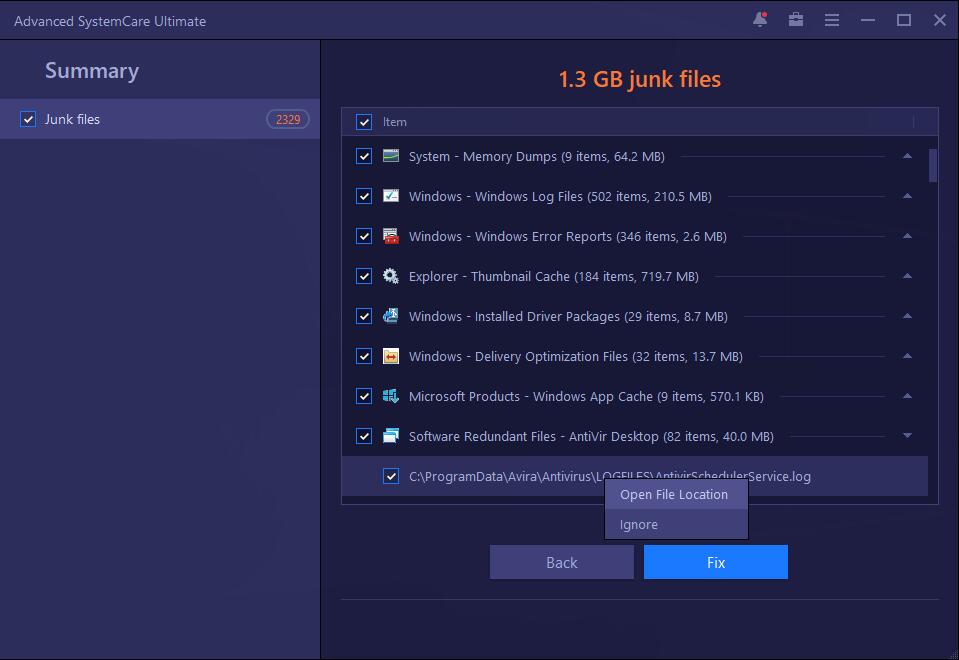Uncheck Explorer Thumbnail Cache checkbox

tap(364, 276)
